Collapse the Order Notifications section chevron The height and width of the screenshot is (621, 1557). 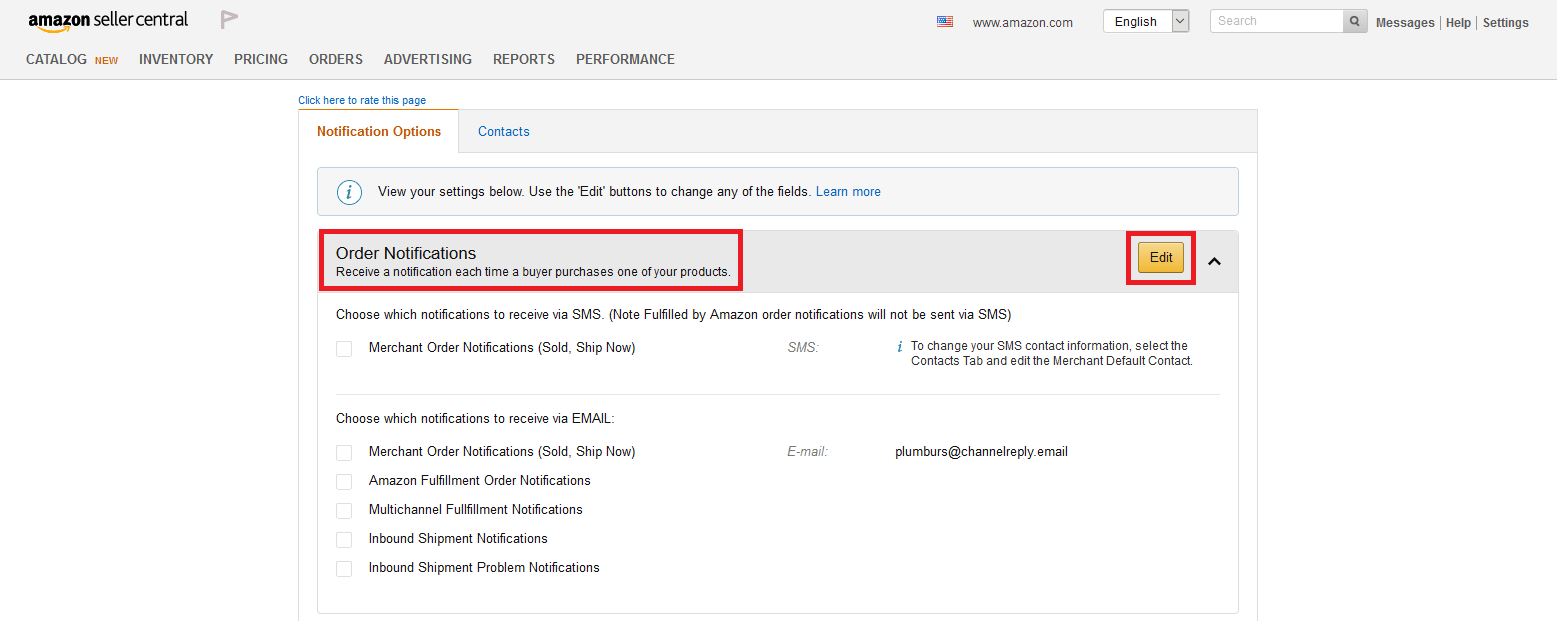[x=1215, y=261]
